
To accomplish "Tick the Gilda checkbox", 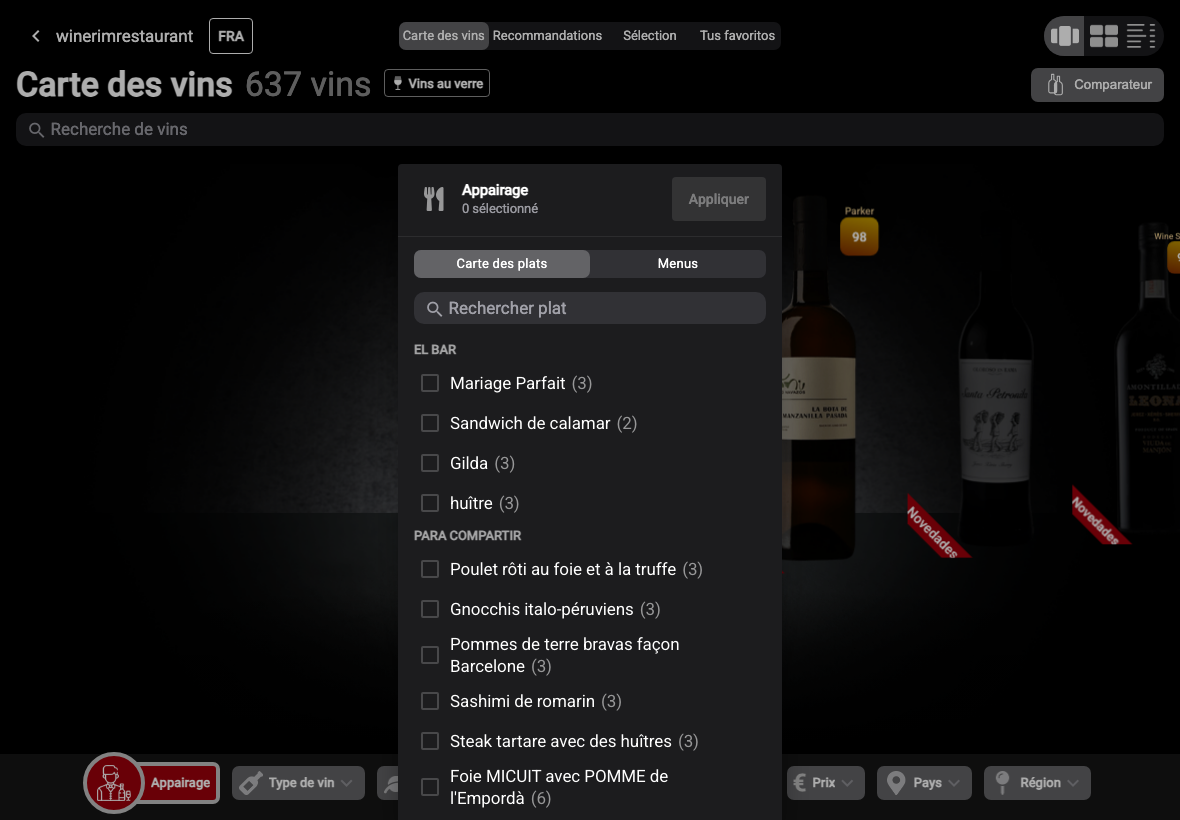I will click(430, 463).
